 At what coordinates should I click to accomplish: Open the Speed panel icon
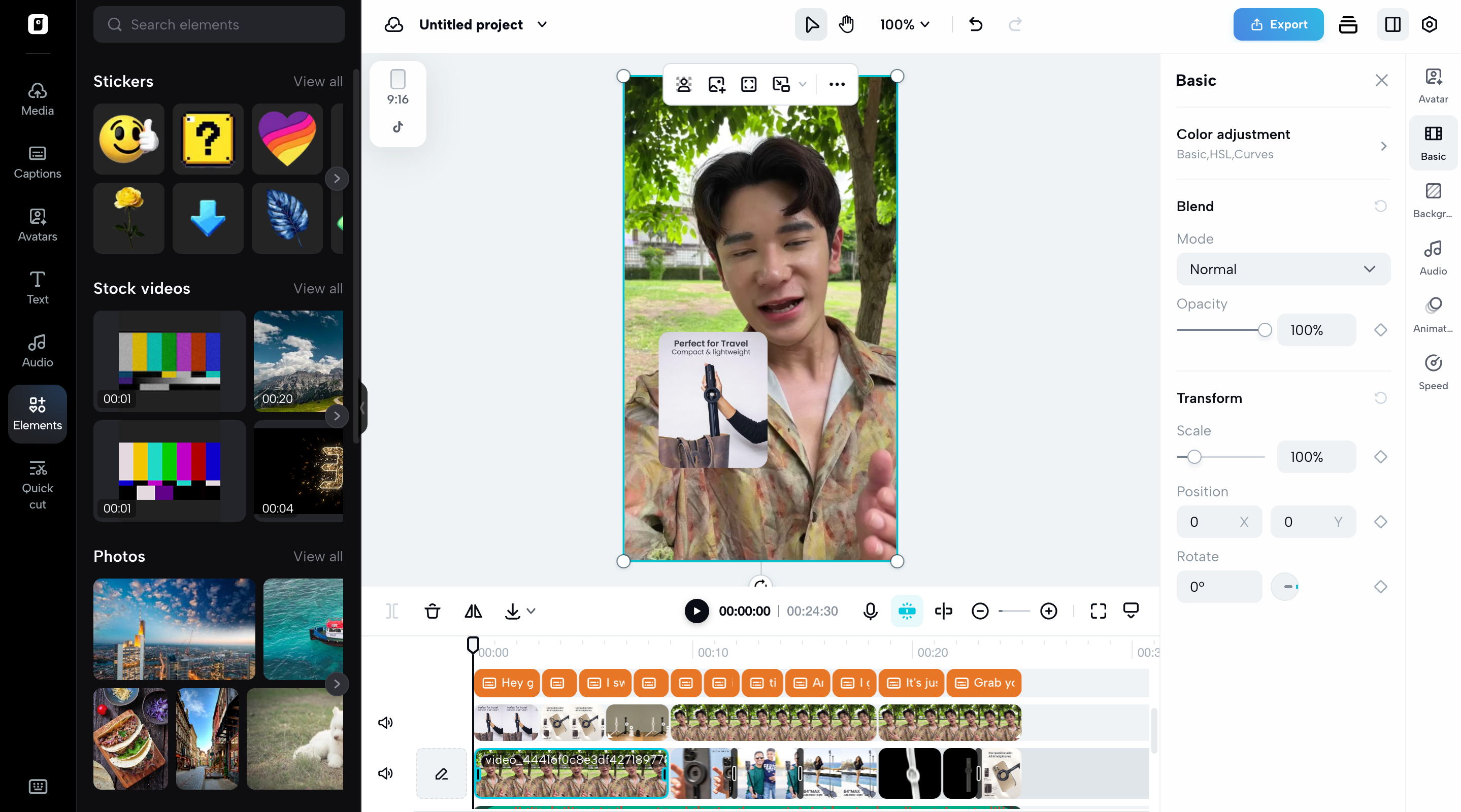pyautogui.click(x=1433, y=371)
